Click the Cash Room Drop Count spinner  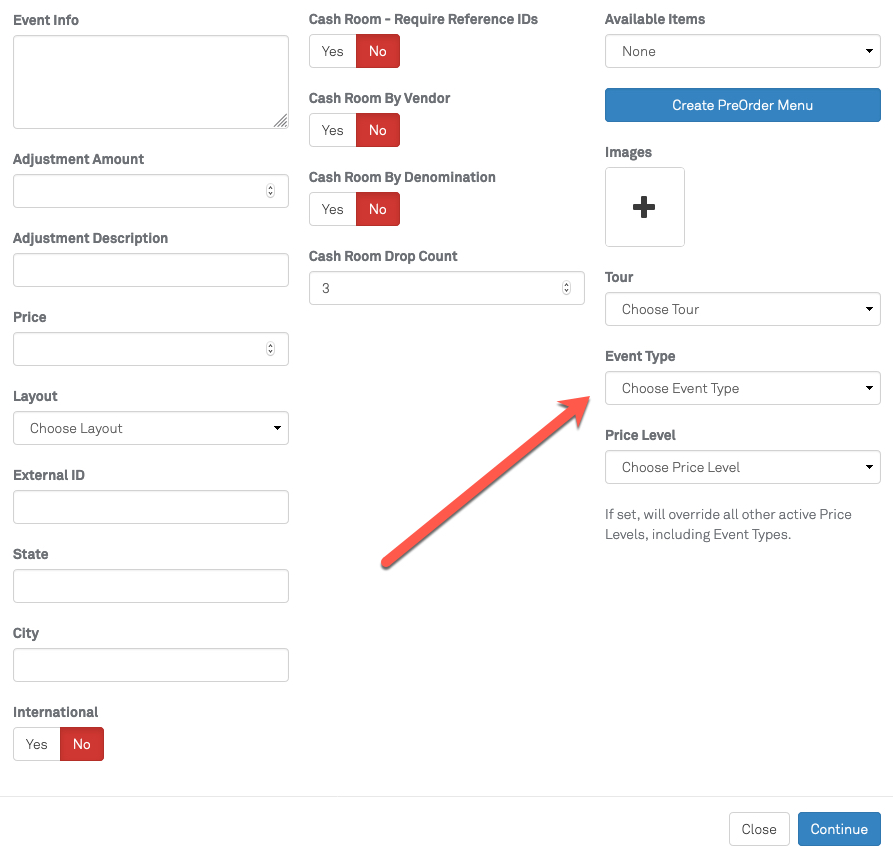pyautogui.click(x=566, y=288)
